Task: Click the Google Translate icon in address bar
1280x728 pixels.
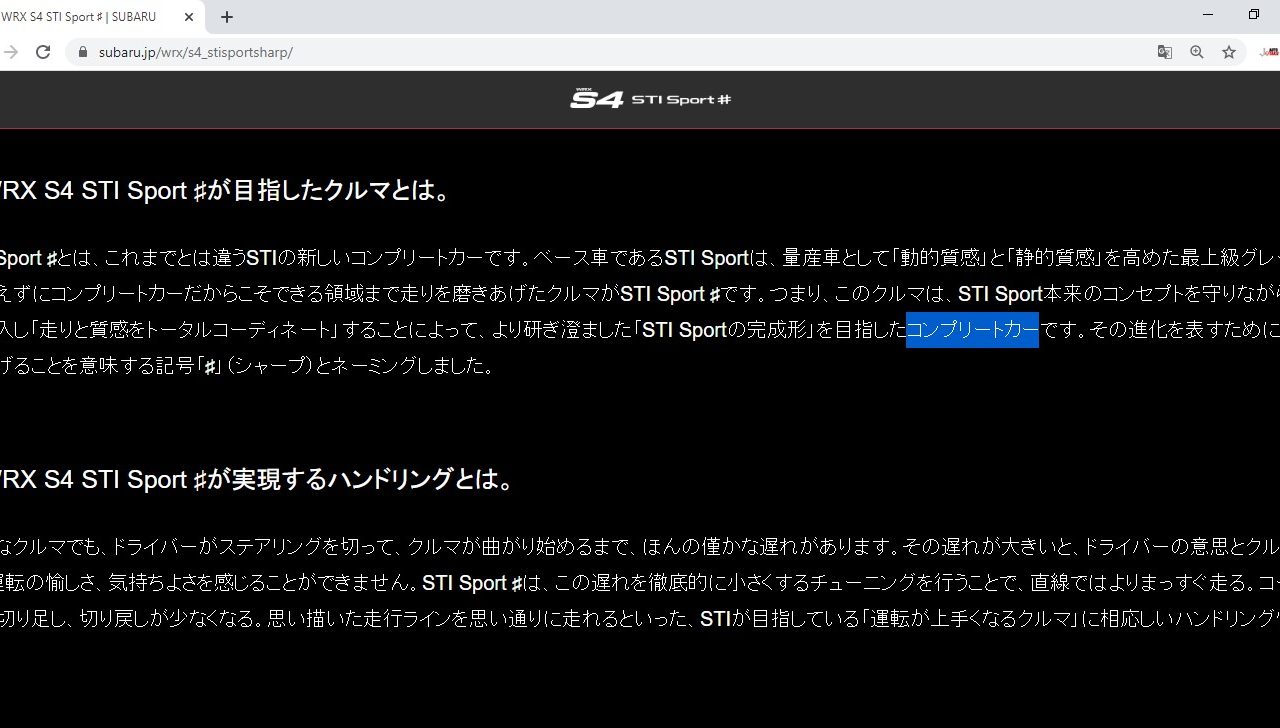Action: (x=1164, y=52)
